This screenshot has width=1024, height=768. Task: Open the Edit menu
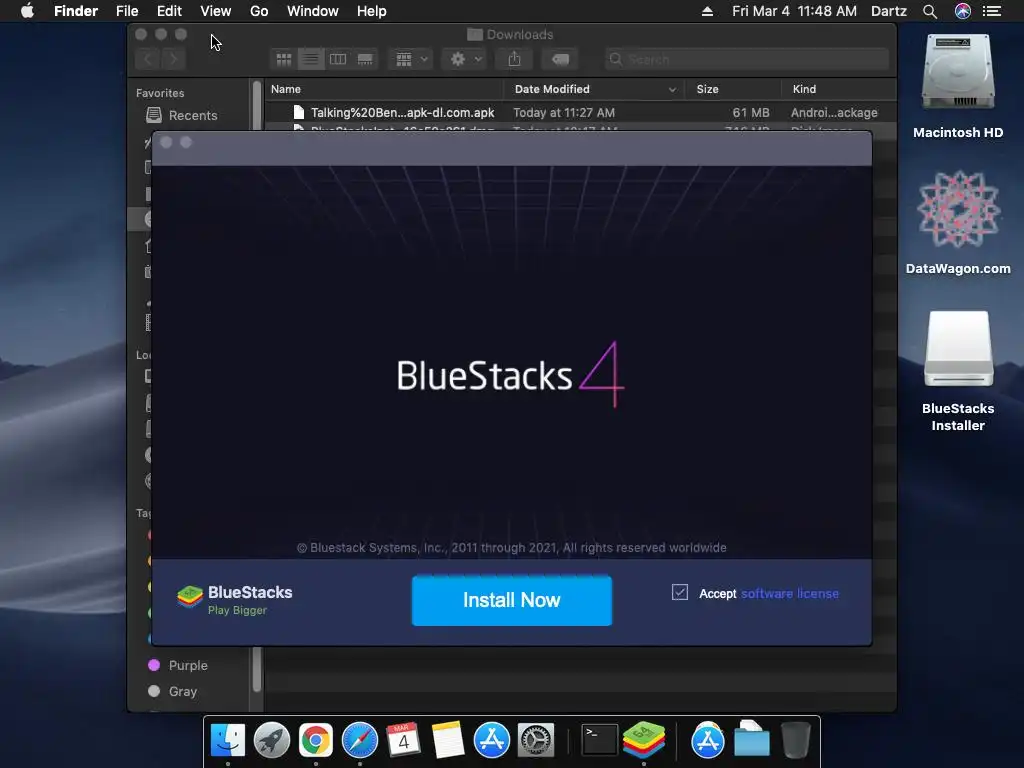(169, 11)
